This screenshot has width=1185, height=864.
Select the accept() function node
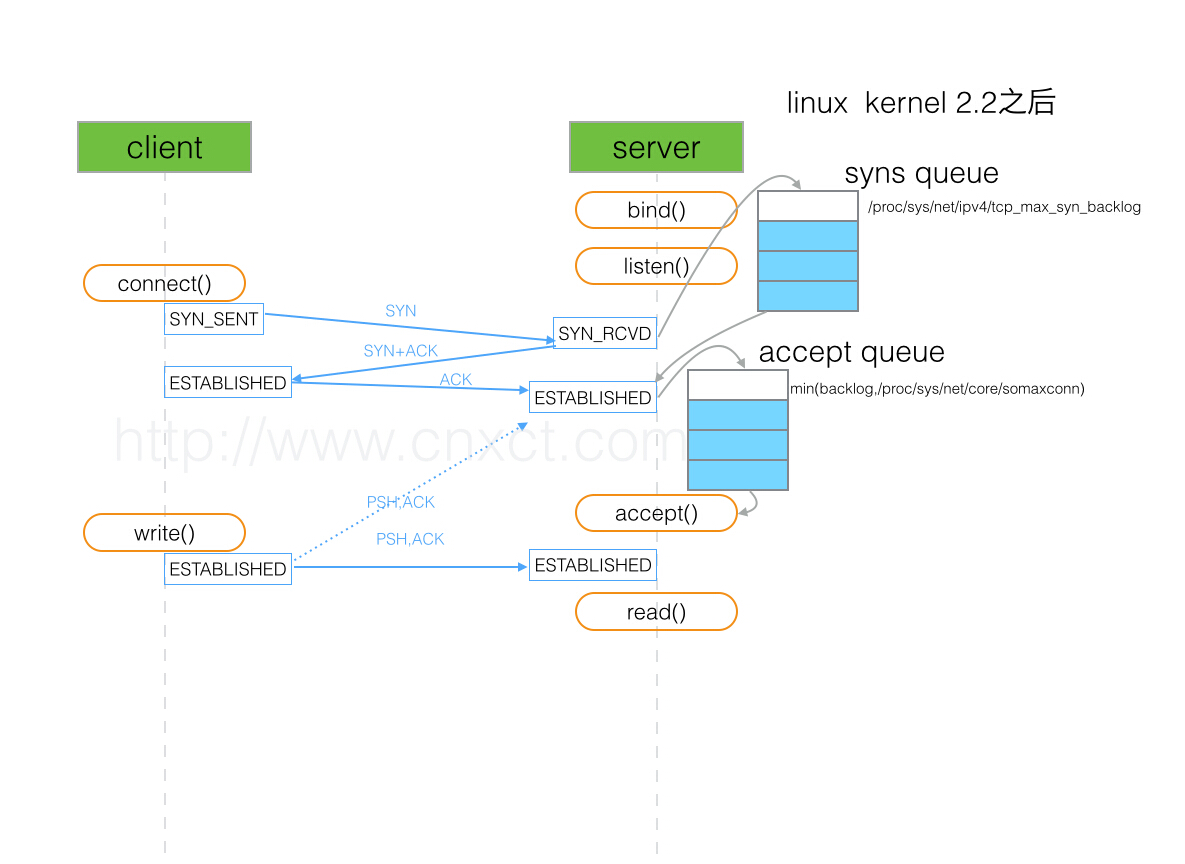(x=656, y=513)
